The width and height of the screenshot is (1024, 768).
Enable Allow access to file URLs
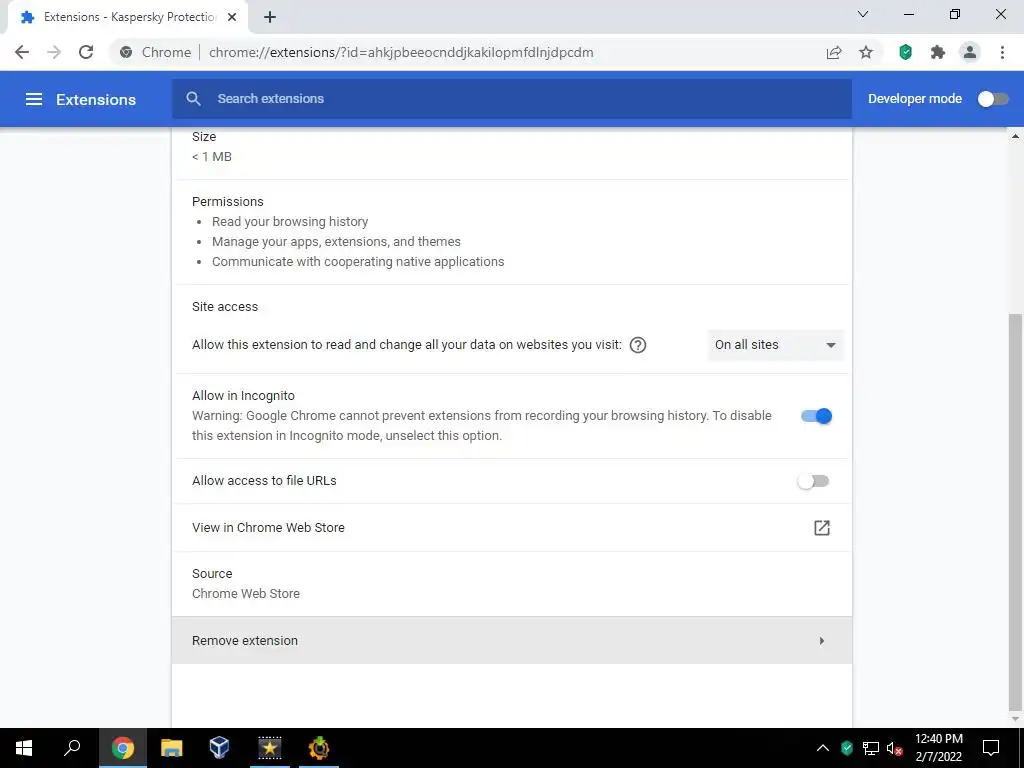click(x=813, y=481)
